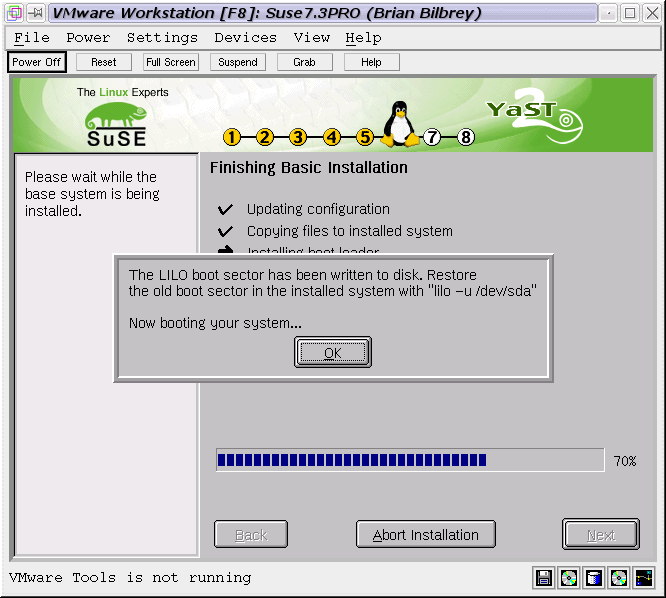This screenshot has width=666, height=598.
Task: Click the CD-ROM icon next to the floppy icon
Action: pos(569,578)
